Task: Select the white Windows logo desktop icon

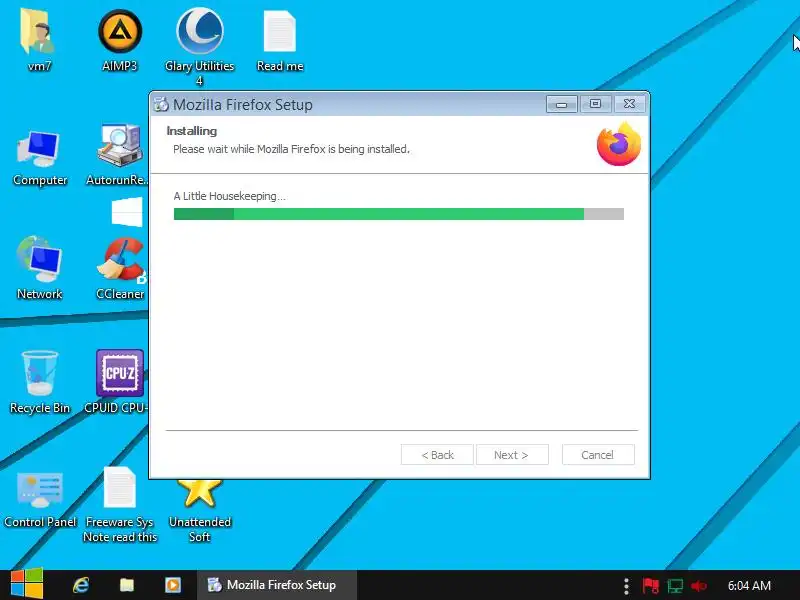Action: 127,211
